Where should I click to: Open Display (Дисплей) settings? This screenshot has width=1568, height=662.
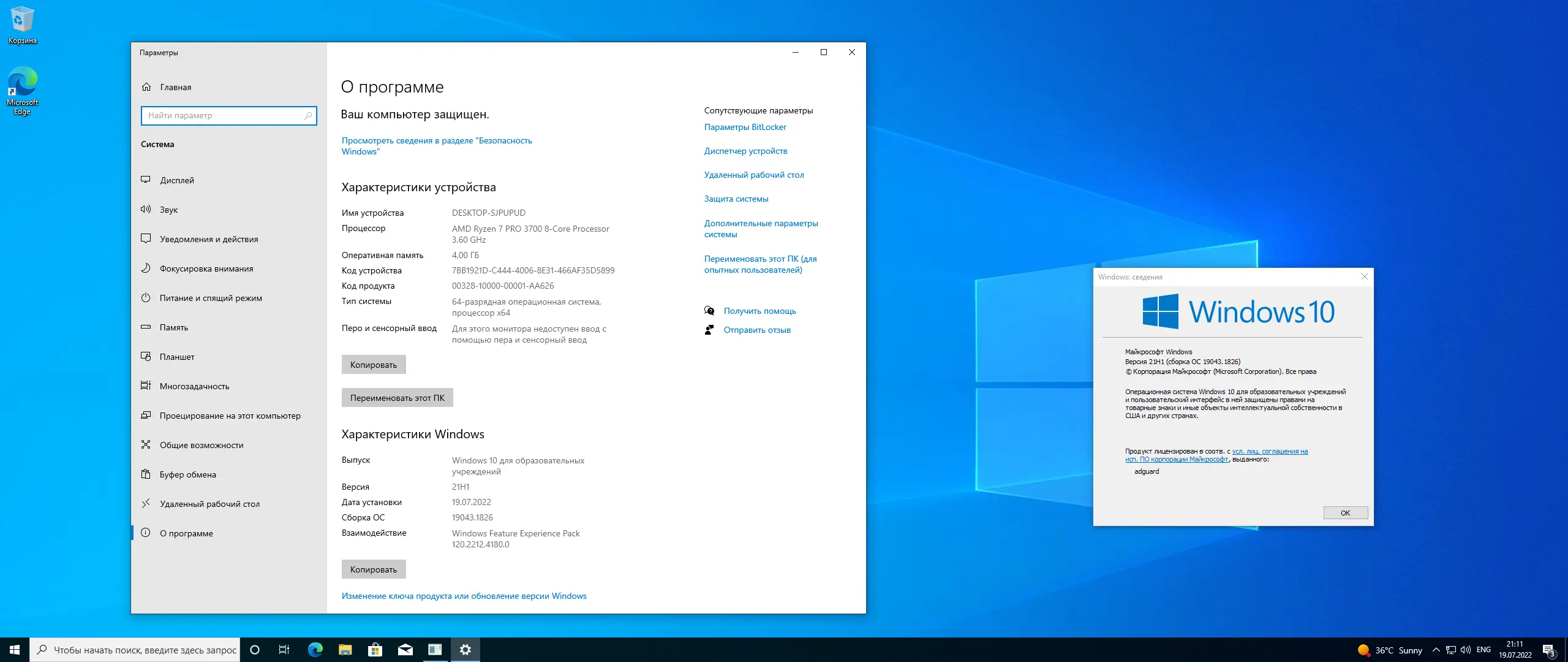[x=176, y=180]
